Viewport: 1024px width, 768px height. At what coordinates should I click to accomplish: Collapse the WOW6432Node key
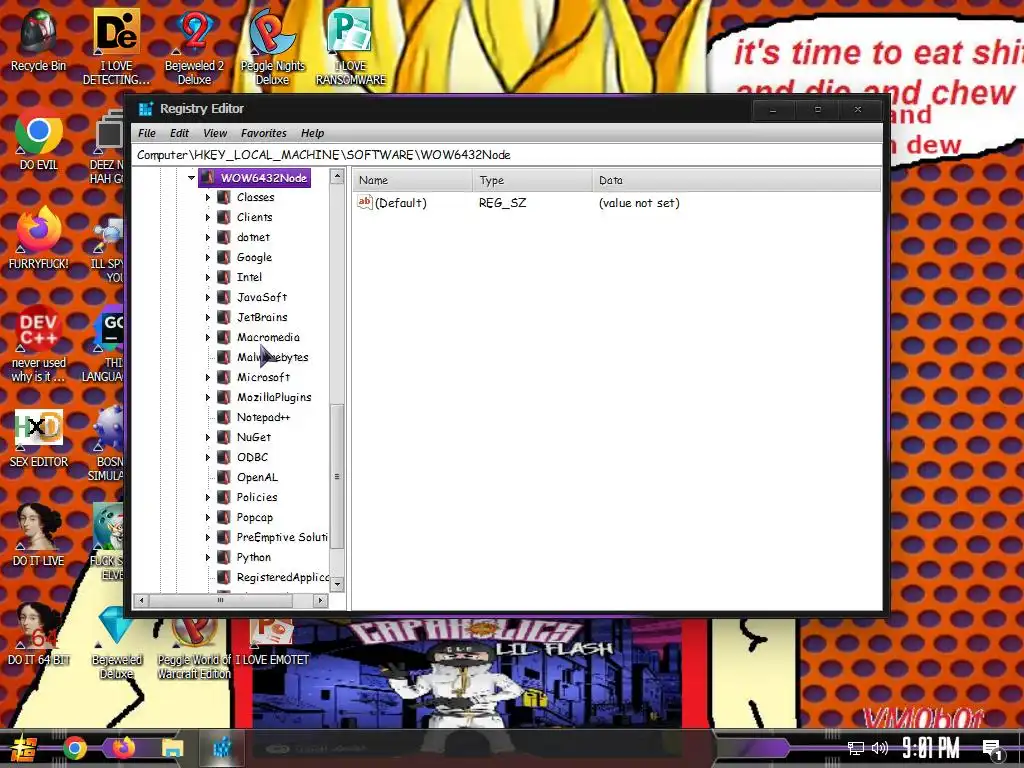point(191,178)
